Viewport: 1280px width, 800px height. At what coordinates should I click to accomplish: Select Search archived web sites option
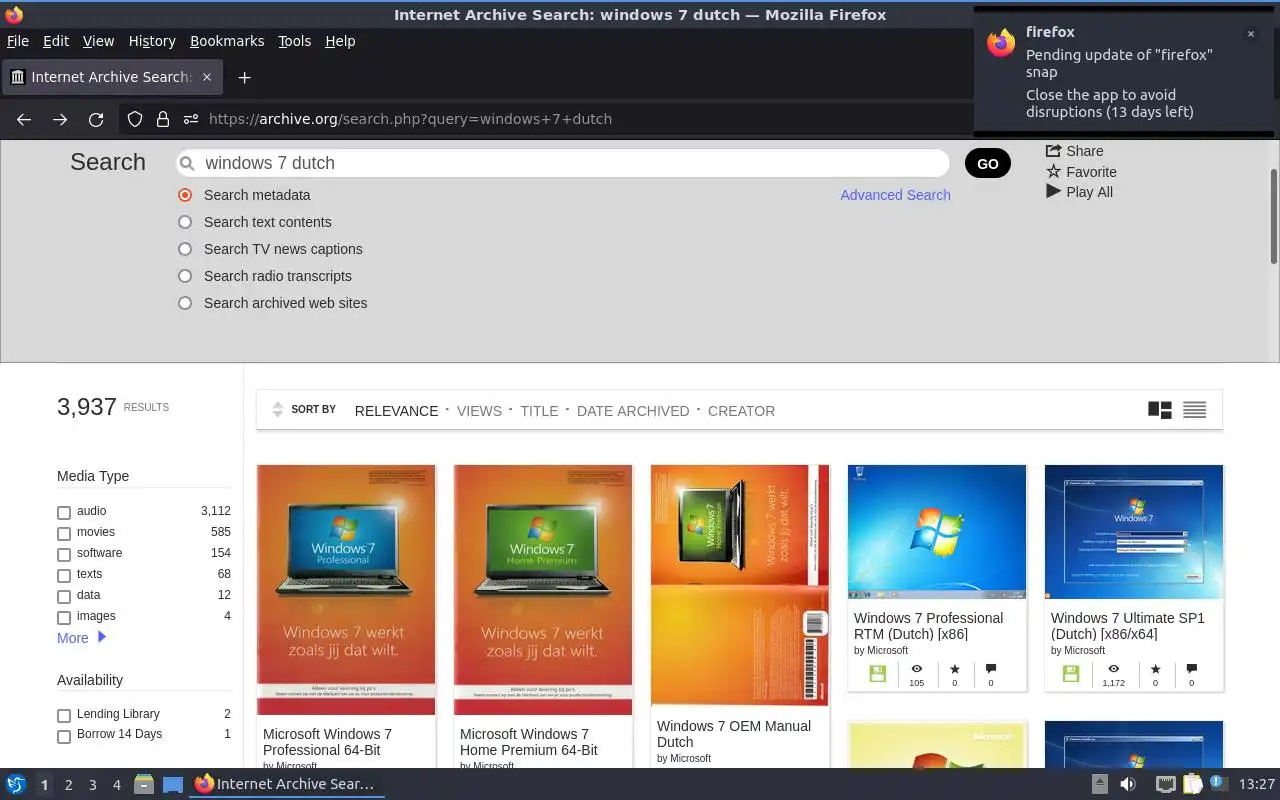pyautogui.click(x=185, y=303)
